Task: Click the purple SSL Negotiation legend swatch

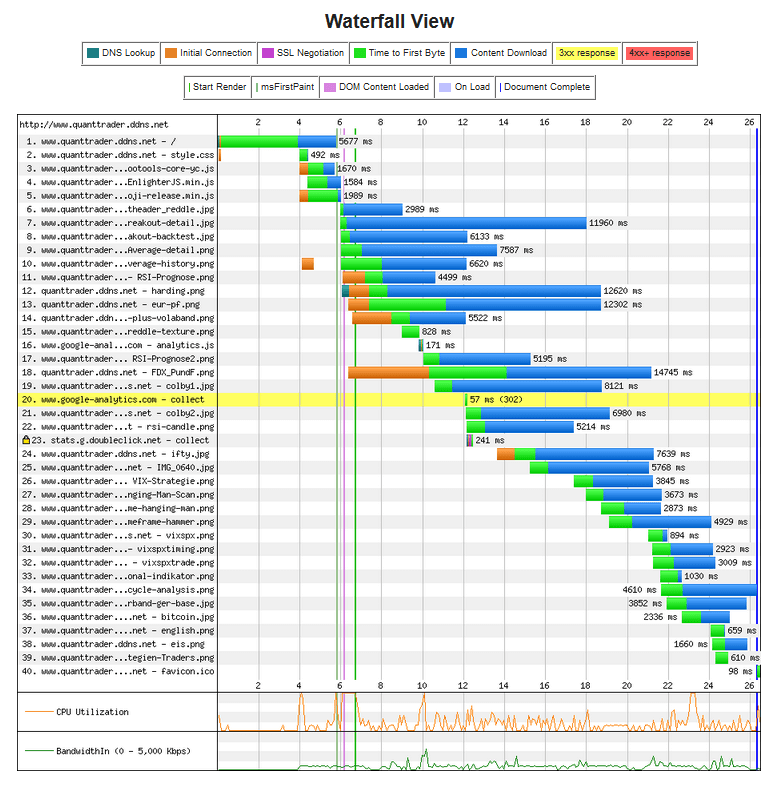Action: (266, 53)
